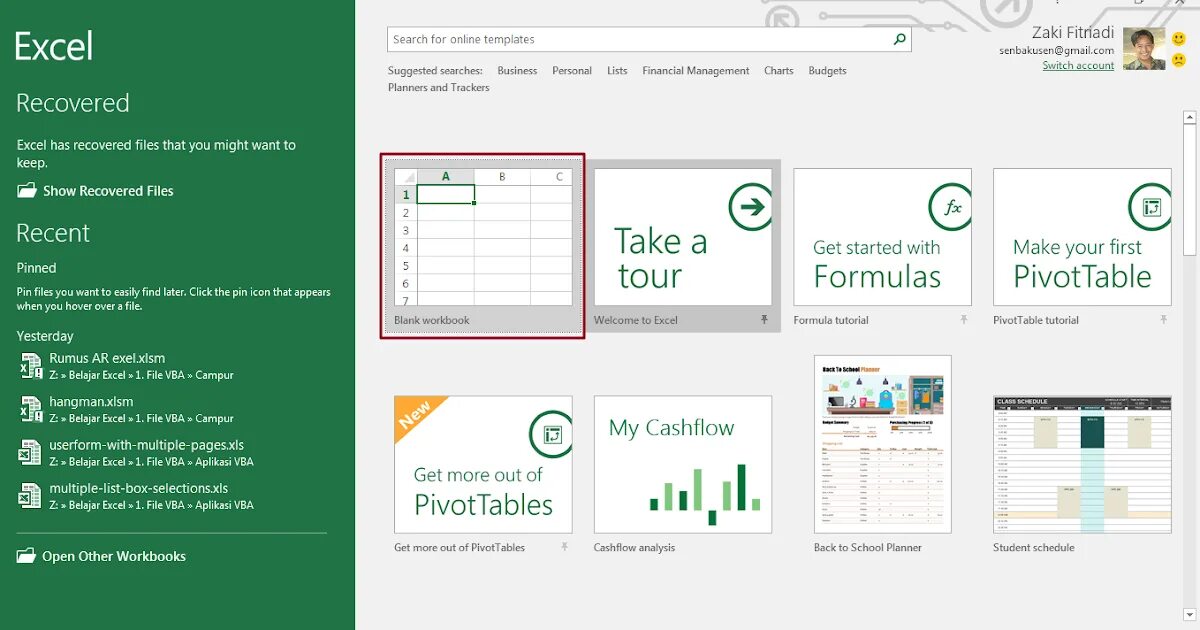Click the Show Recovered Files link
1200x630 pixels.
tap(108, 191)
